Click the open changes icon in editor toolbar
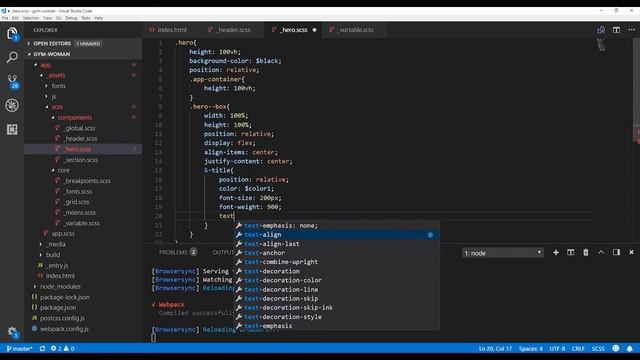Screen dimensions: 640x360 tap(601, 30)
